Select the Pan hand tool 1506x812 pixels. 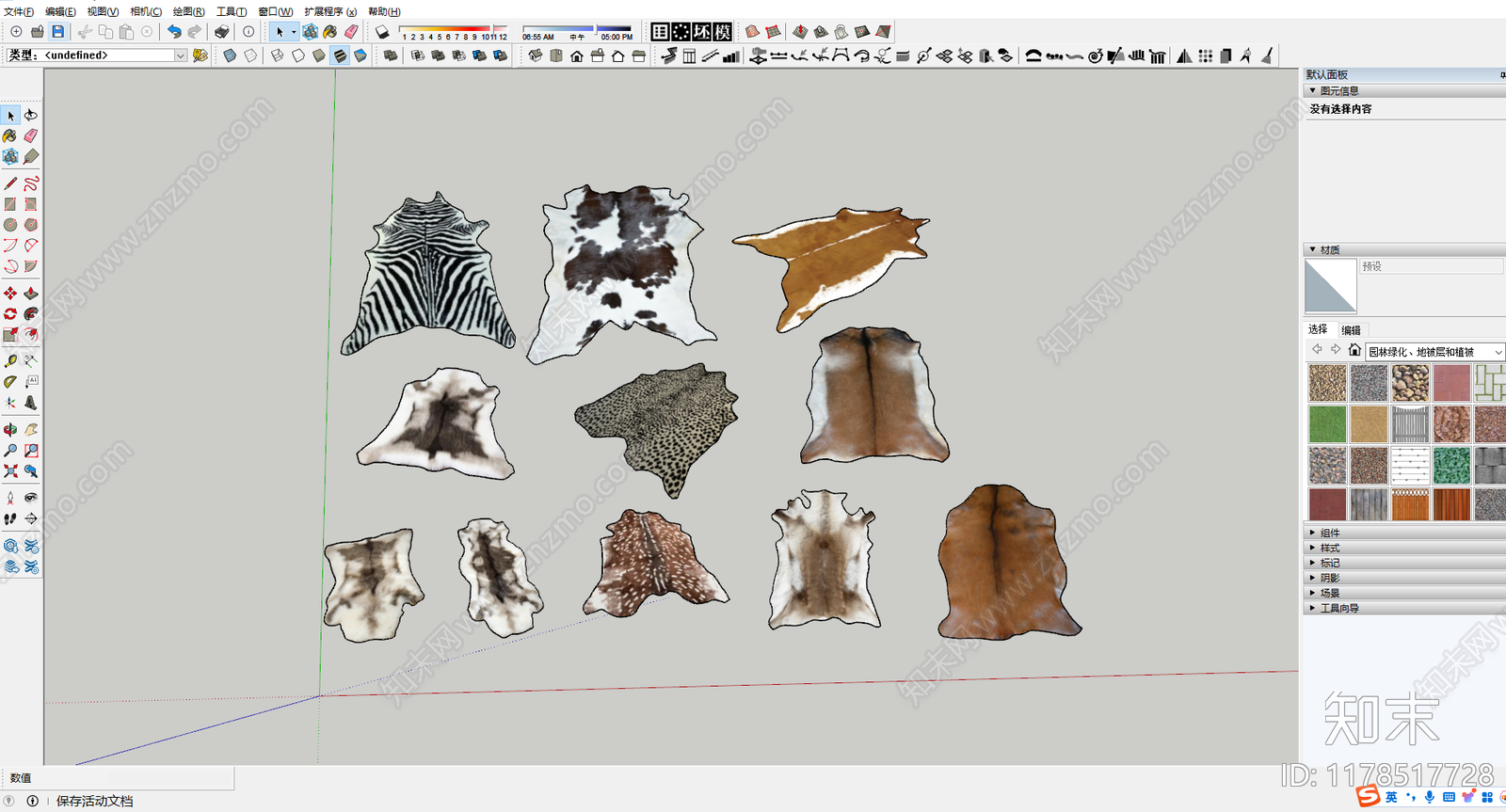[31, 430]
